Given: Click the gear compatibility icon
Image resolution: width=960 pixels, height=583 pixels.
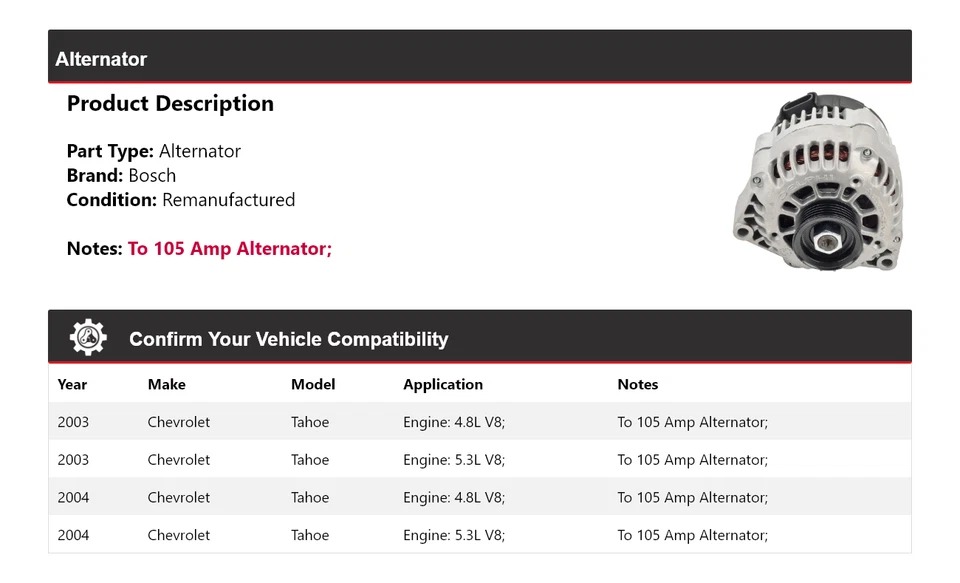Looking at the screenshot, I should [x=88, y=338].
